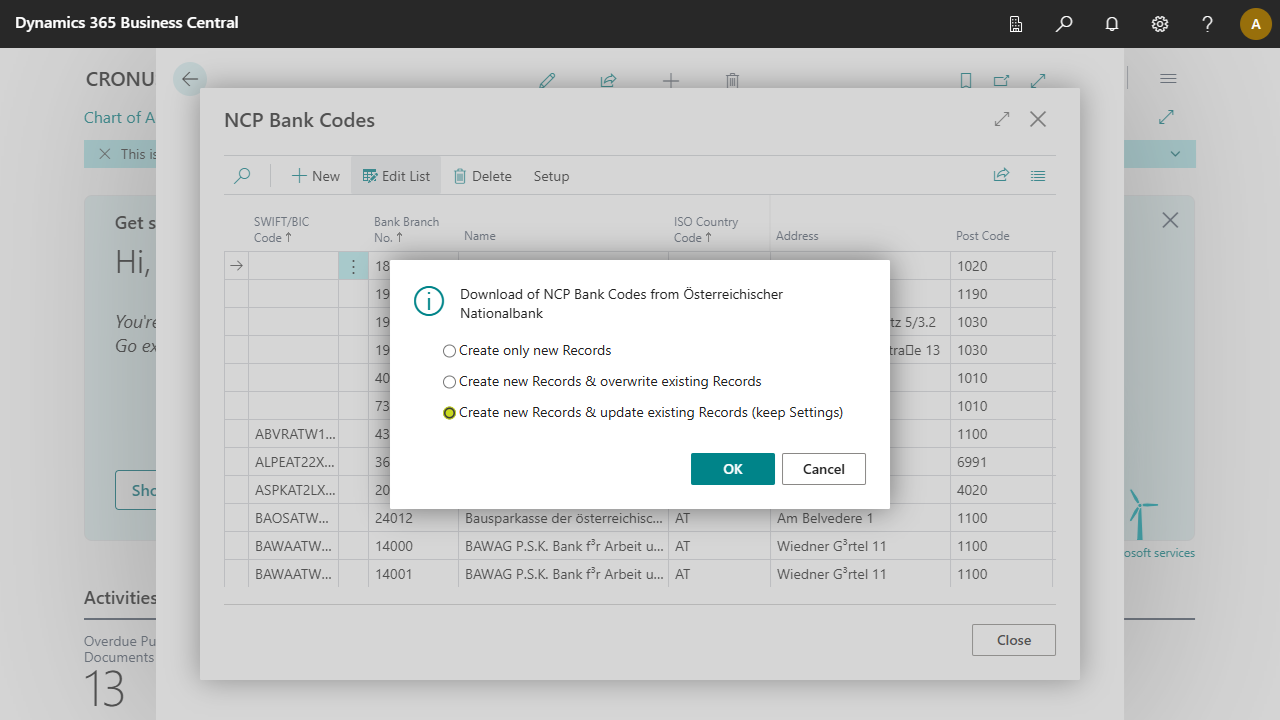This screenshot has width=1280, height=720.
Task: Switch list view layout icon
Action: tap(1038, 176)
